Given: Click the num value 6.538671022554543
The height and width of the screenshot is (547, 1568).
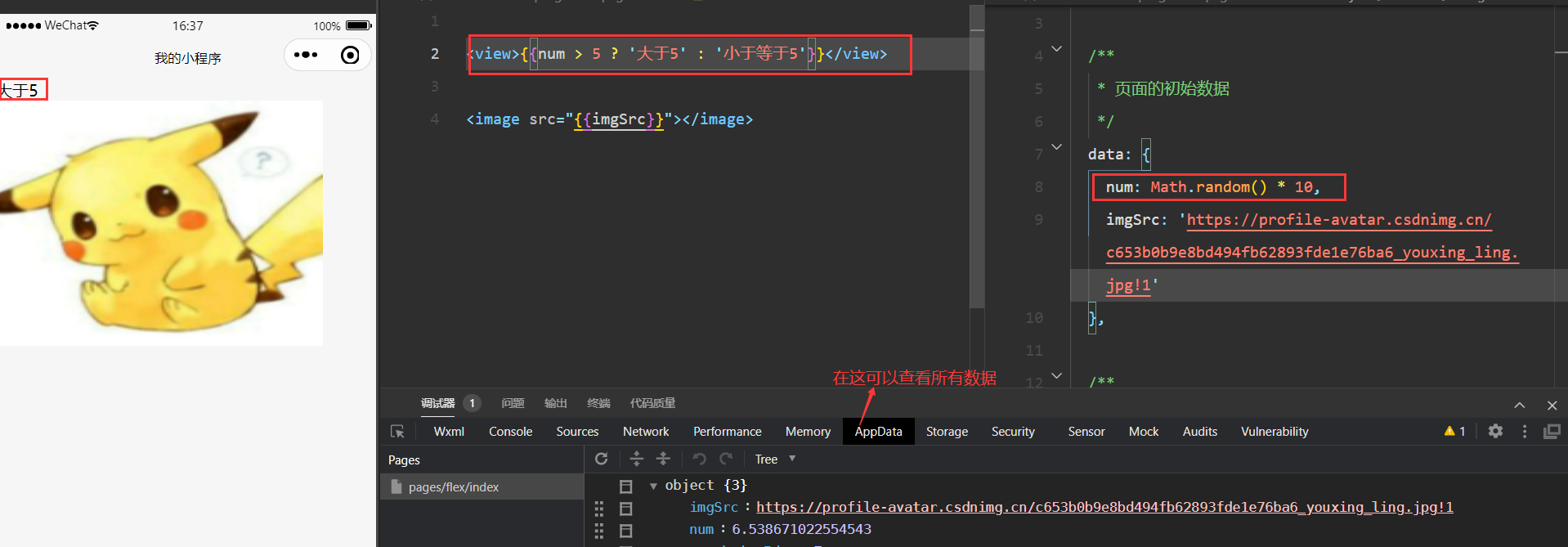Looking at the screenshot, I should 801,529.
